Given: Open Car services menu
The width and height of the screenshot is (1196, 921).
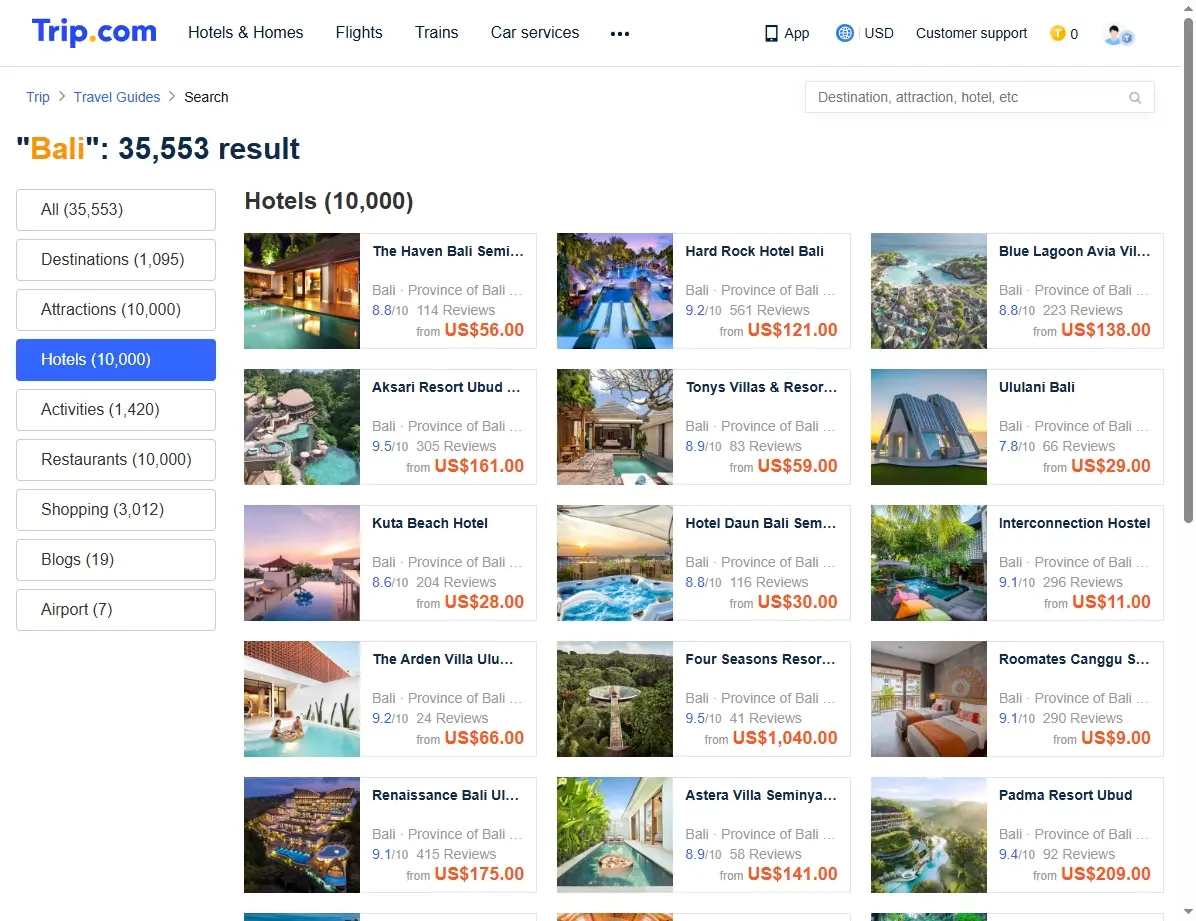Looking at the screenshot, I should click(x=535, y=33).
